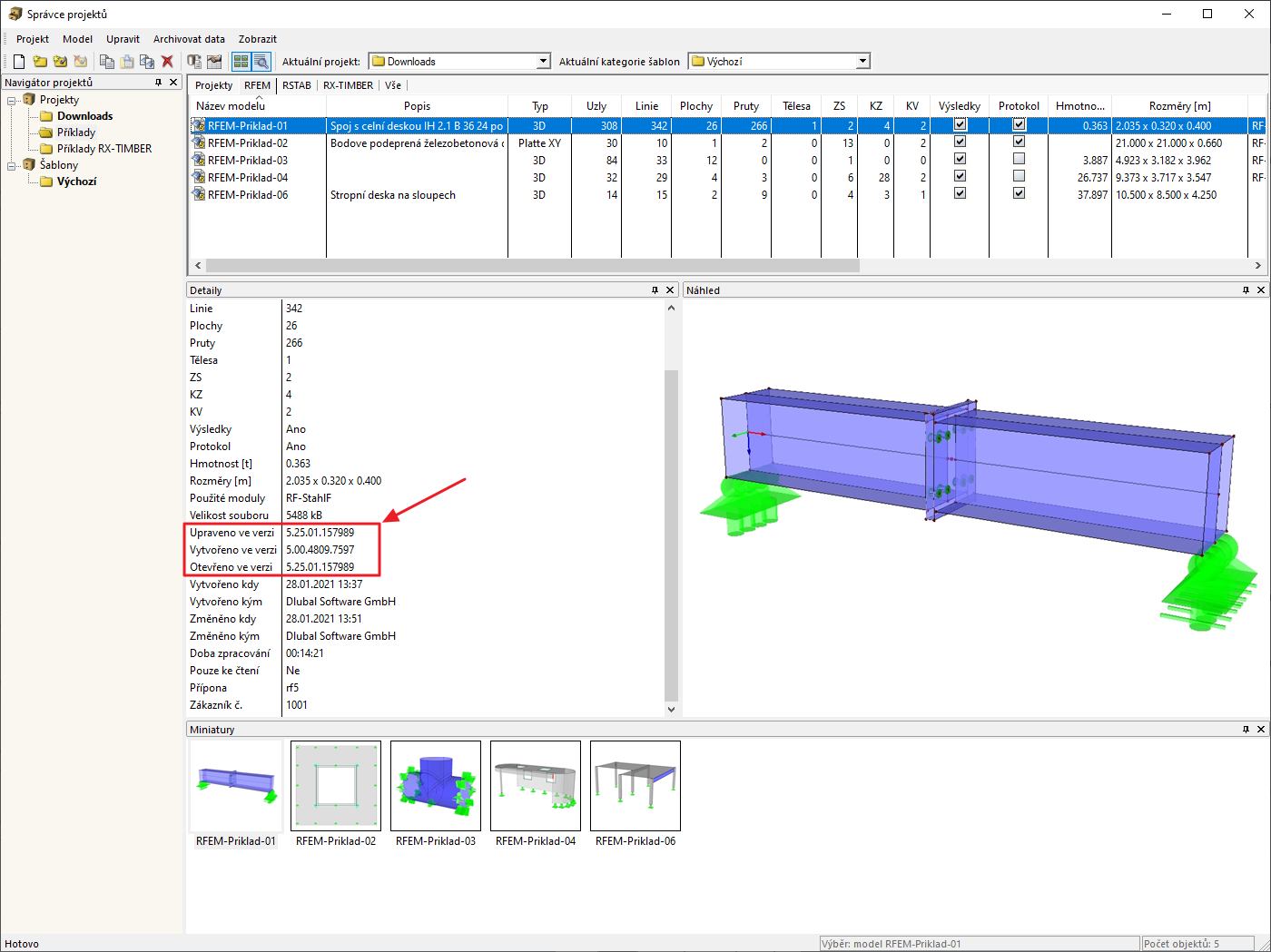Click the Správce projektů app icon in title bar
The width and height of the screenshot is (1271, 952).
pyautogui.click(x=15, y=14)
